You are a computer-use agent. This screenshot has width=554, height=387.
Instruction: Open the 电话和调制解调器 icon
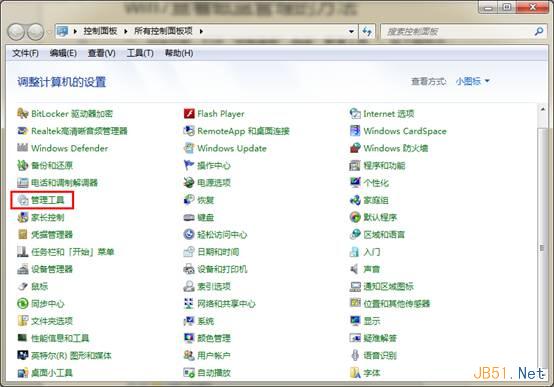tap(23, 182)
